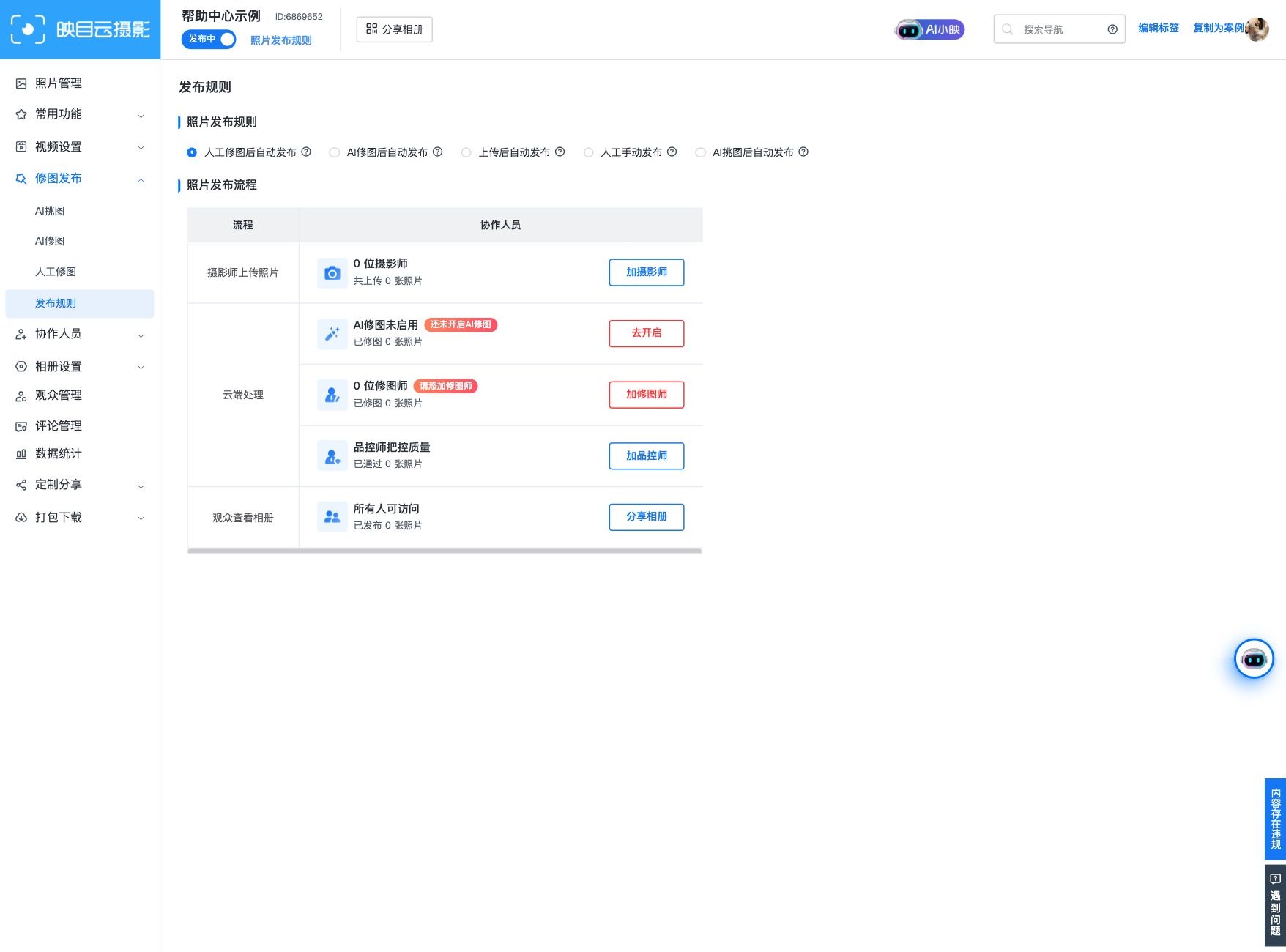Click the help icon beside AI修图后自动发布
This screenshot has width=1286, height=952.
437,152
